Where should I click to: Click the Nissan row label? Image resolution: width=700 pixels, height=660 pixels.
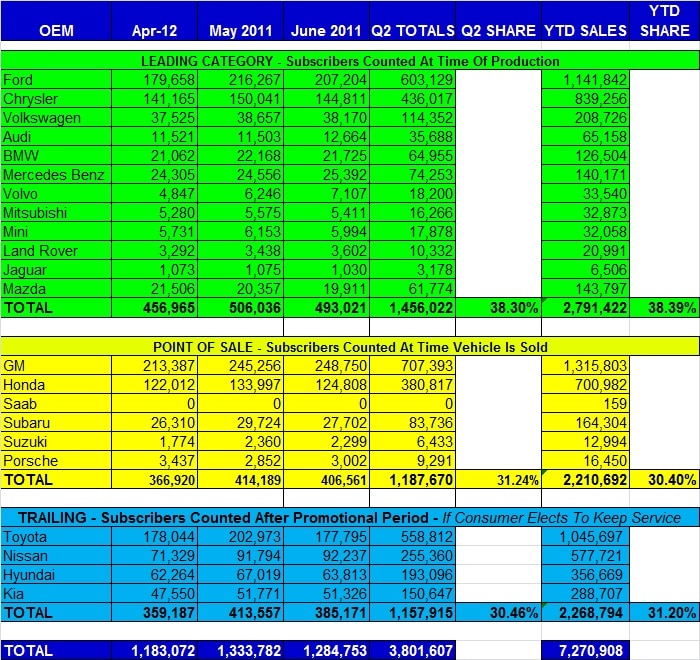click(x=25, y=556)
